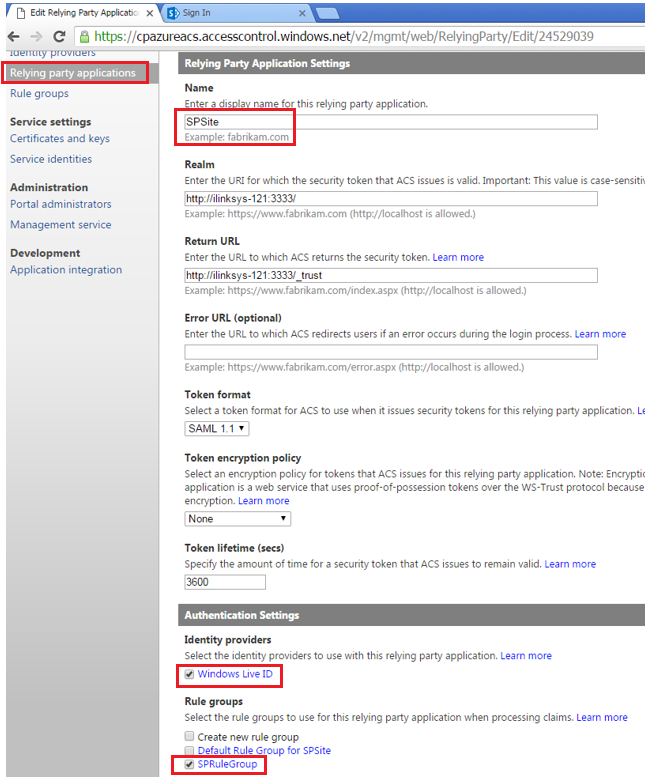Go to Certificates and keys
The height and width of the screenshot is (782, 645).
(x=60, y=138)
